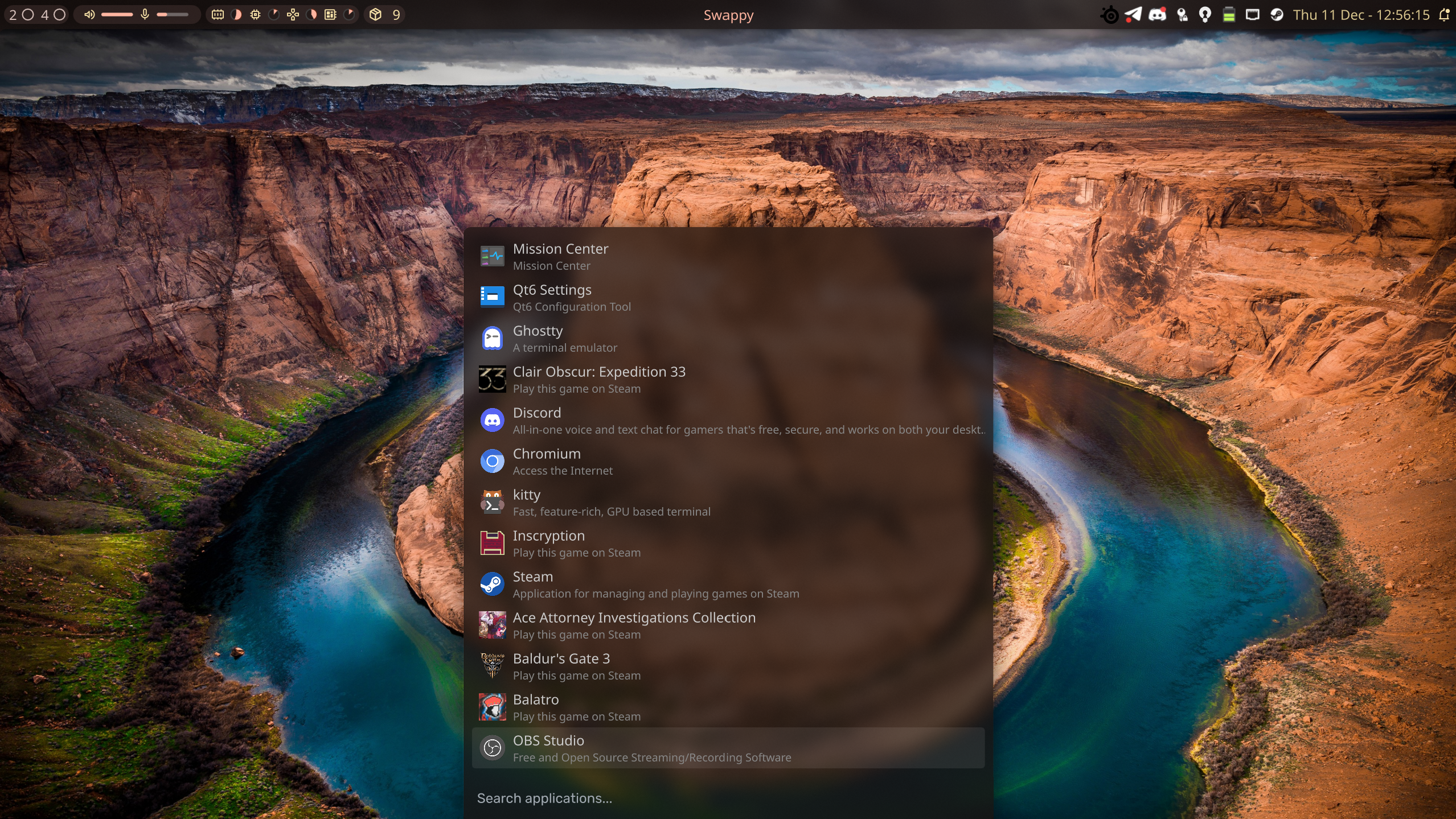1456x819 pixels.
Task: Click the Search applications input field
Action: (x=728, y=798)
